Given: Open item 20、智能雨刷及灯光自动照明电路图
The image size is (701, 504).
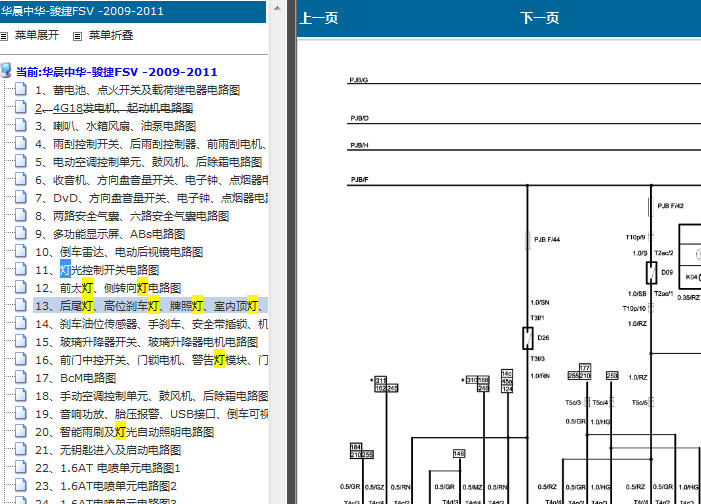Looking at the screenshot, I should click(125, 432).
